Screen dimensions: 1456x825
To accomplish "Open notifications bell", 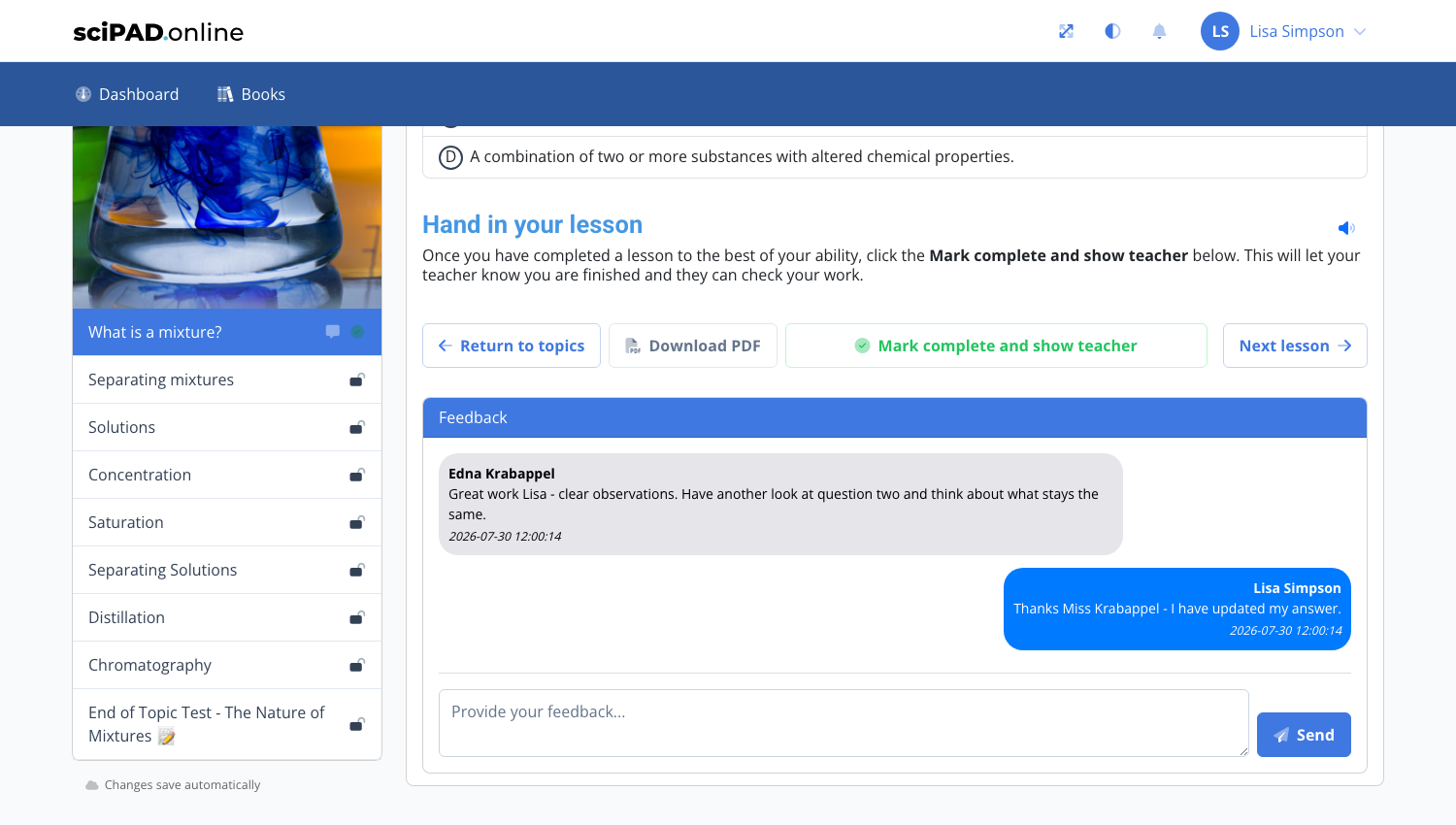I will click(1159, 31).
